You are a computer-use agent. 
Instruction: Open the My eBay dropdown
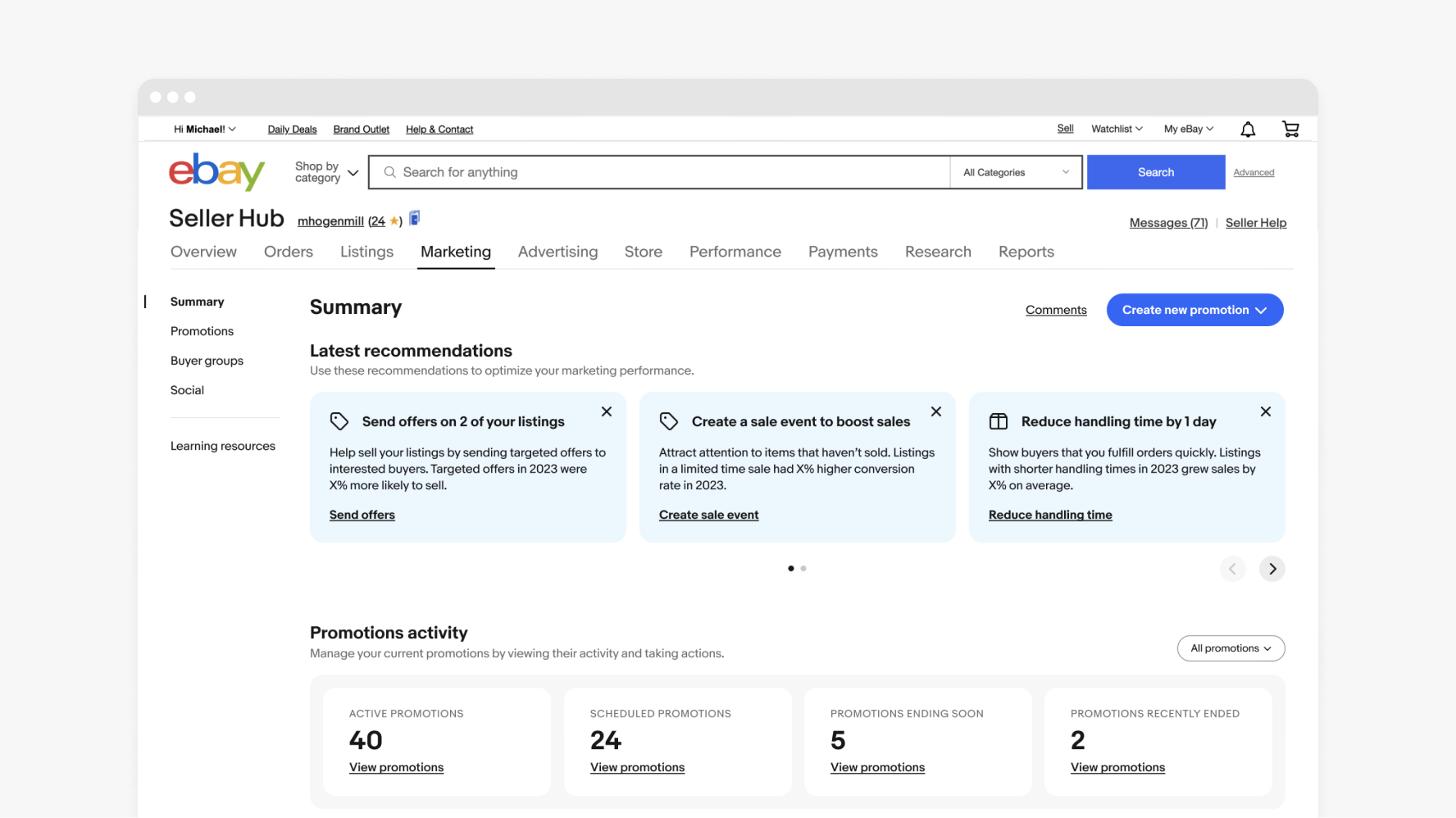point(1188,130)
